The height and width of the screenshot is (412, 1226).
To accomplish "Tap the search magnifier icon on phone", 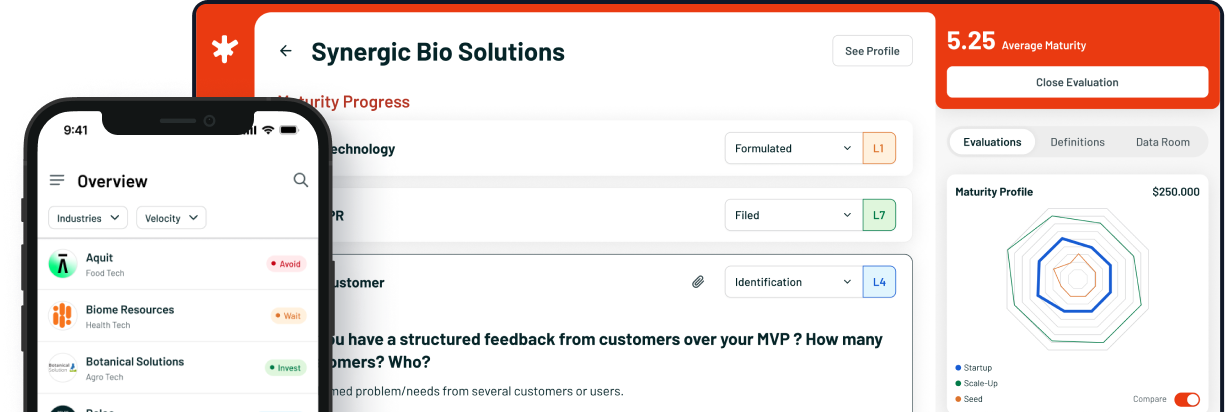I will pyautogui.click(x=300, y=180).
